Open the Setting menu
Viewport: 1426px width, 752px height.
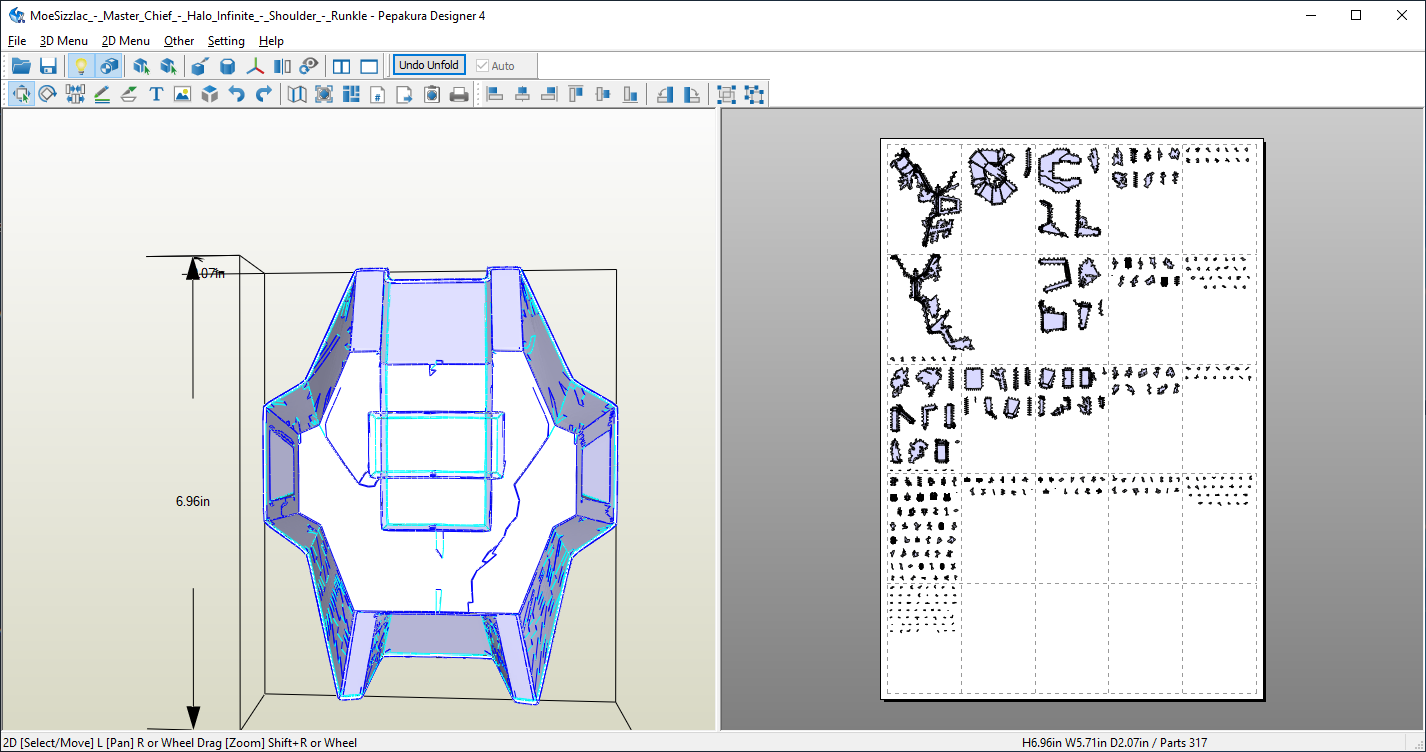click(x=226, y=41)
